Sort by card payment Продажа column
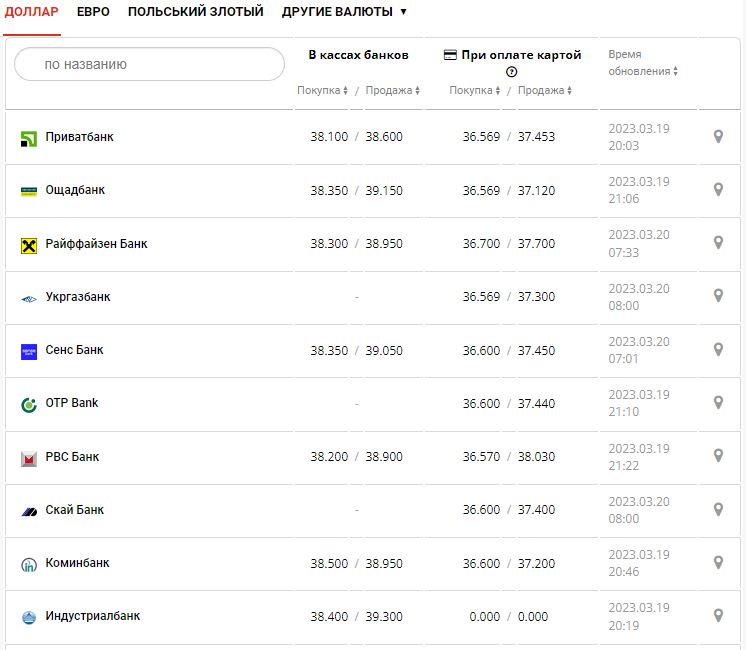 coord(545,91)
